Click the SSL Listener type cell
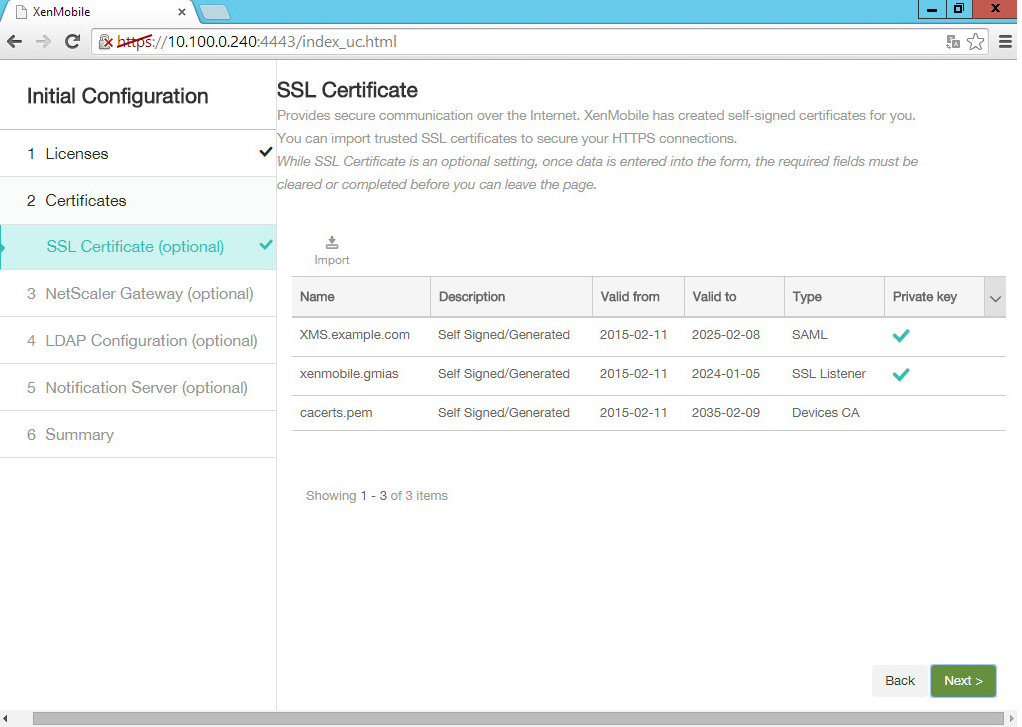 point(828,374)
